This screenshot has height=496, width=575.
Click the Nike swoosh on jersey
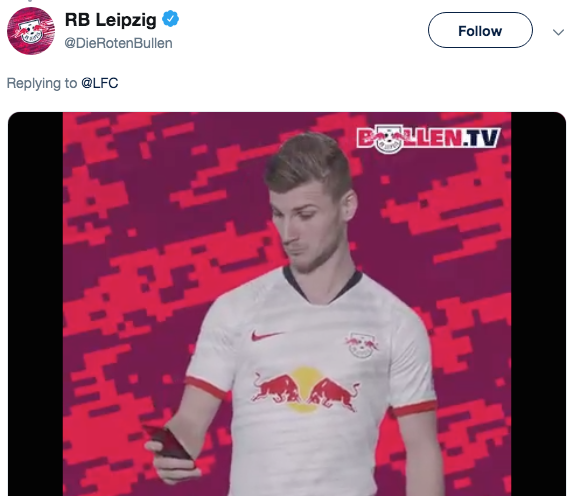point(266,335)
